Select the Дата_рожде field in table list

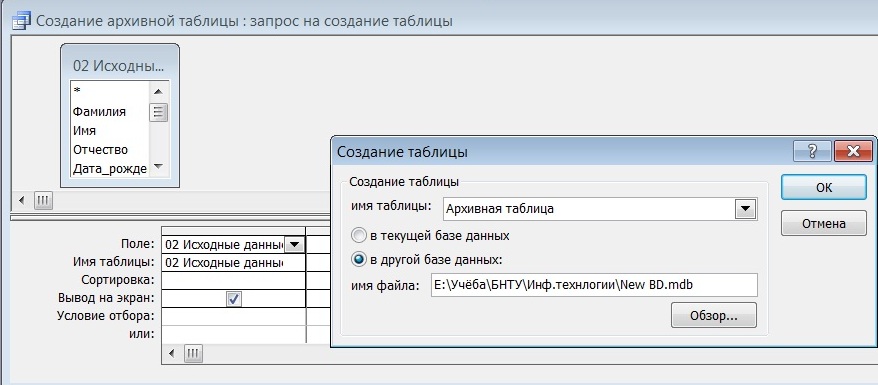[110, 168]
